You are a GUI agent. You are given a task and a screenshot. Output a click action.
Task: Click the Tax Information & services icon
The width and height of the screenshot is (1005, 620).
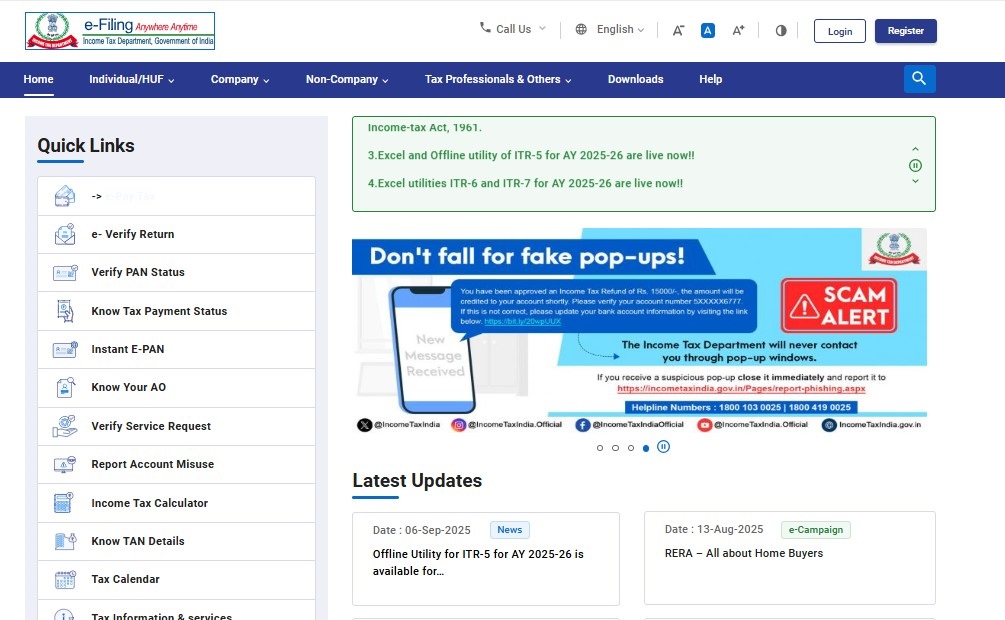[x=63, y=615]
